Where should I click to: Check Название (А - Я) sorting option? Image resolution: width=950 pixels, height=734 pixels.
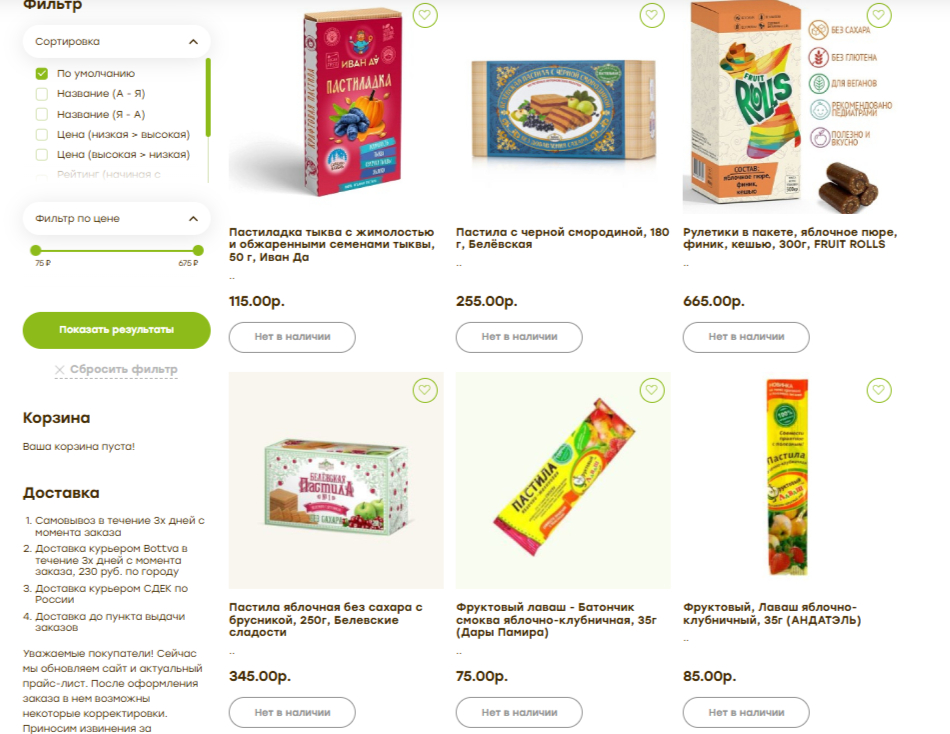[x=42, y=94]
